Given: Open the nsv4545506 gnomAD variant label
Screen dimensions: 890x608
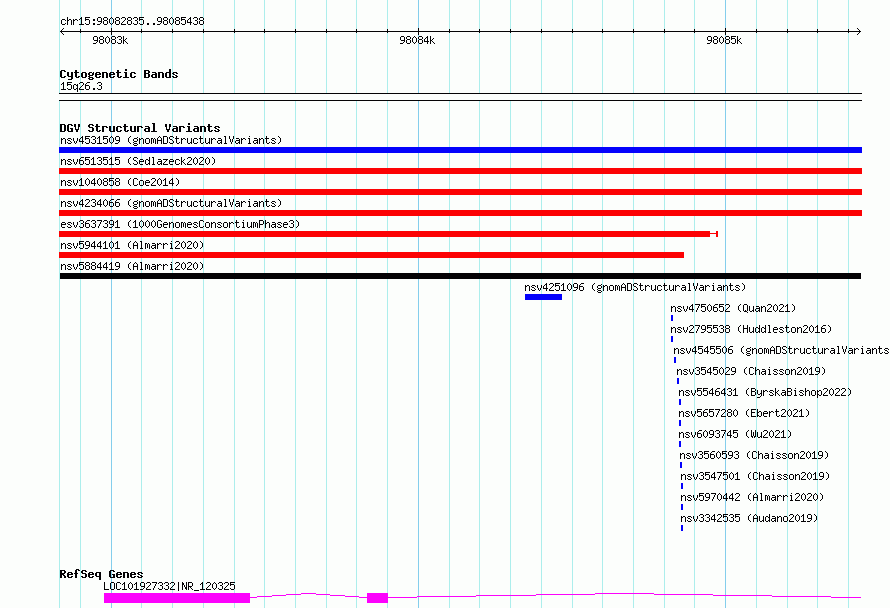Looking at the screenshot, I should pyautogui.click(x=781, y=350).
